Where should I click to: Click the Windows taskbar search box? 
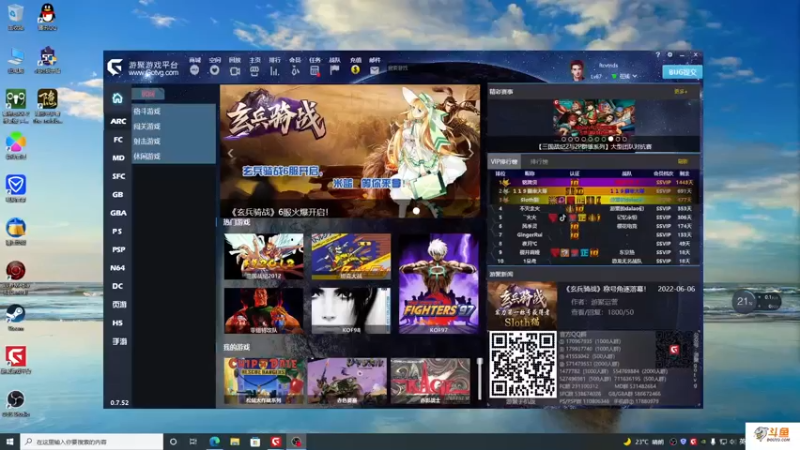click(x=92, y=441)
